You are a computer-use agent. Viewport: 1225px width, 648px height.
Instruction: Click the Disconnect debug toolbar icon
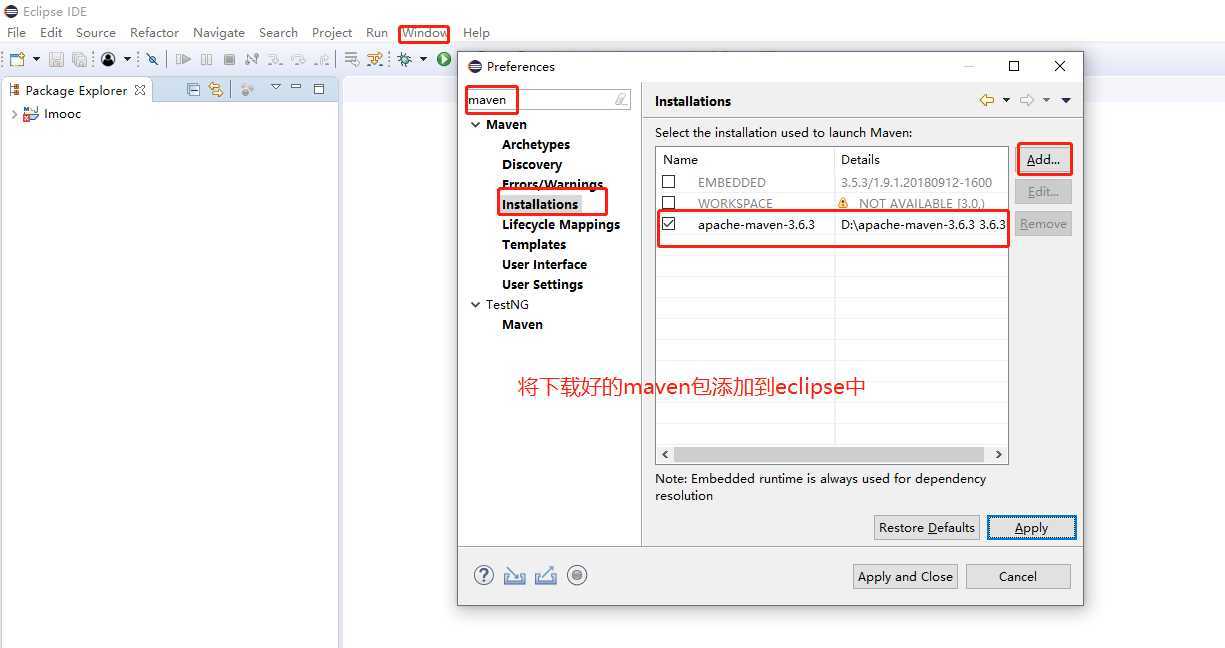tap(252, 60)
